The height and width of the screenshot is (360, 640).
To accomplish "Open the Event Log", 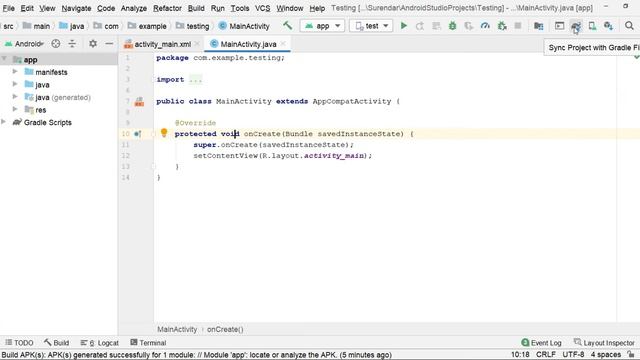I will pyautogui.click(x=542, y=343).
